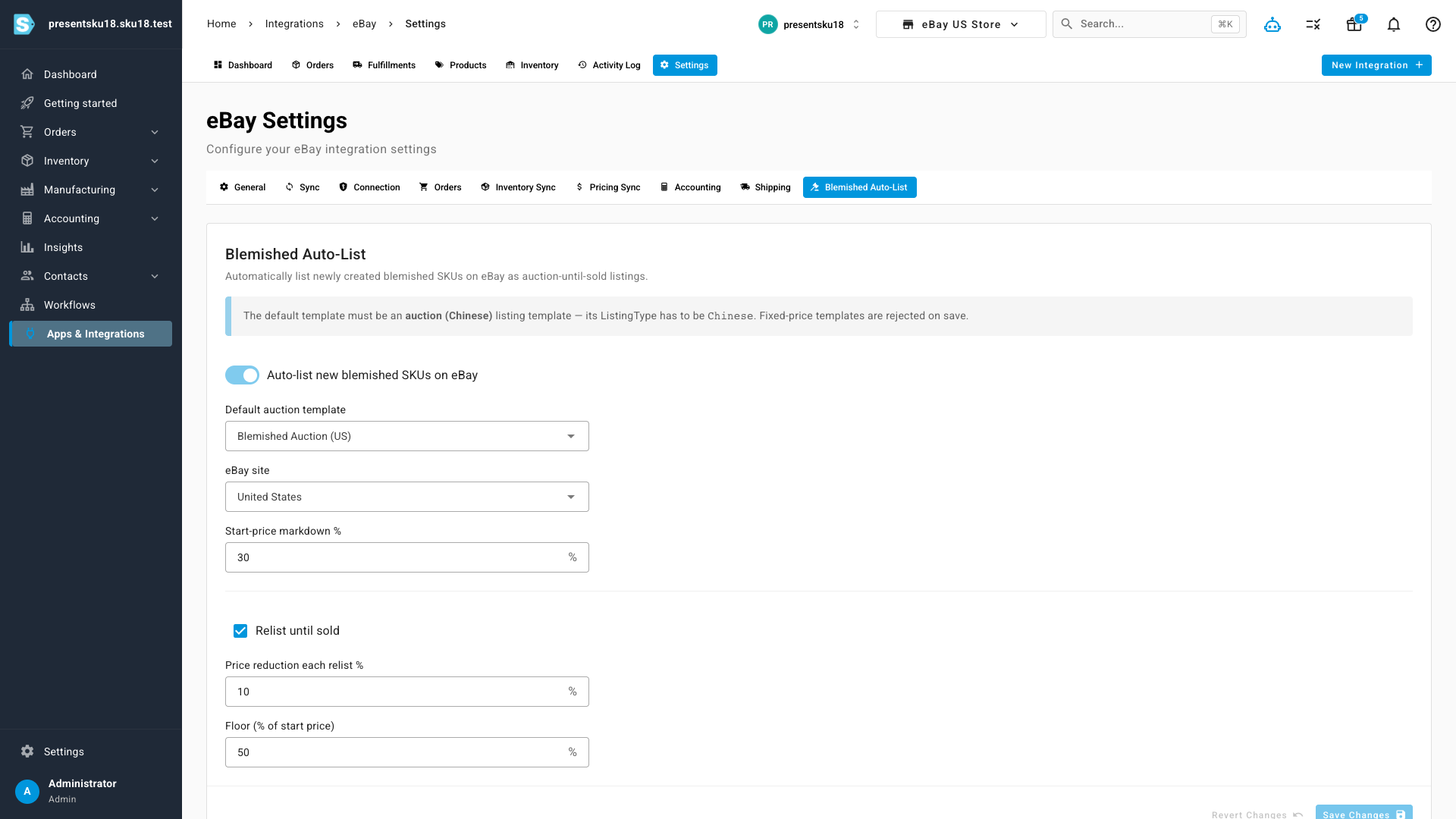The image size is (1456, 819).
Task: Click the Manufacturing factory icon in sidebar
Action: [27, 190]
